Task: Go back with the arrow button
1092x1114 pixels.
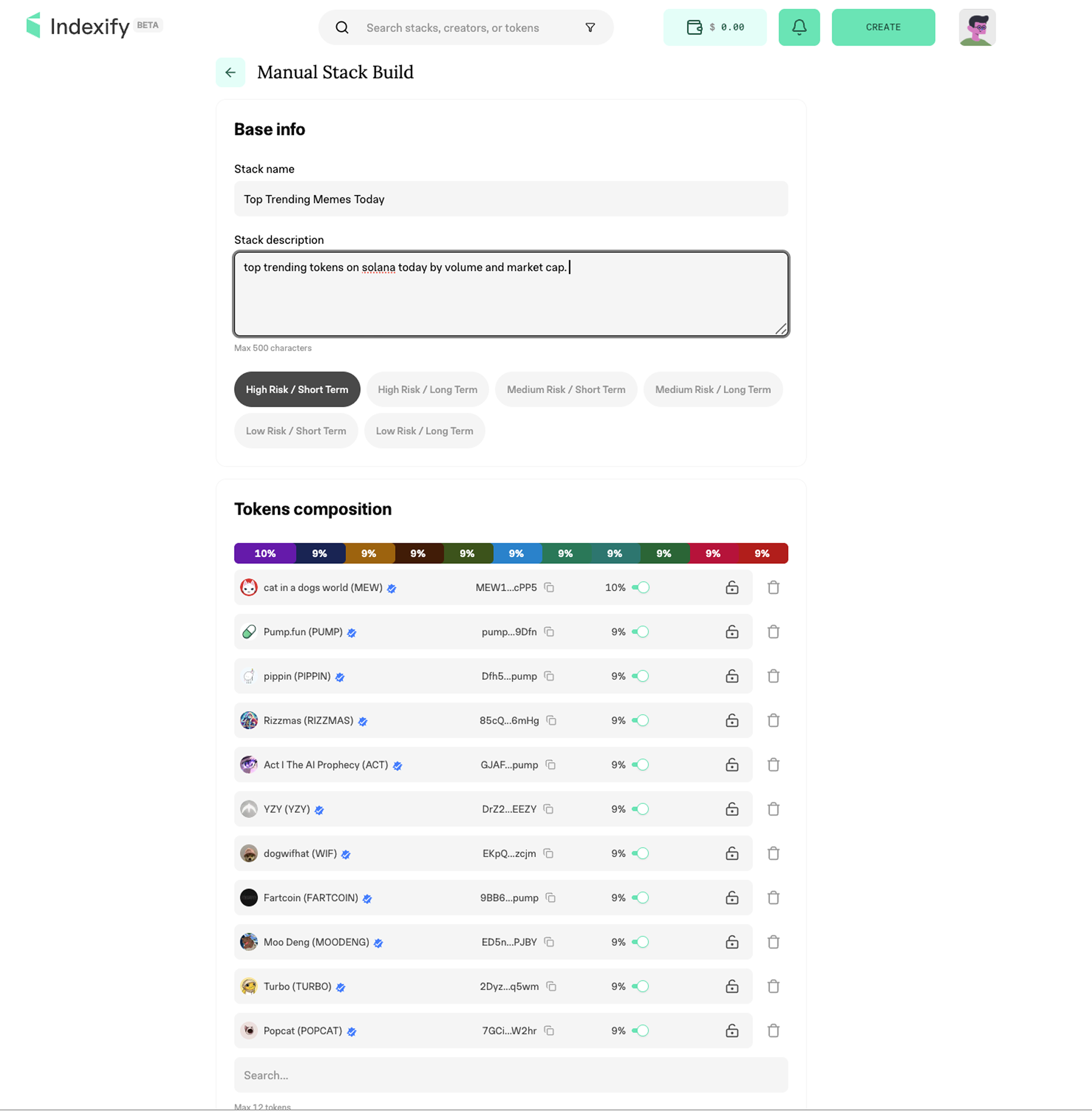Action: [x=230, y=72]
